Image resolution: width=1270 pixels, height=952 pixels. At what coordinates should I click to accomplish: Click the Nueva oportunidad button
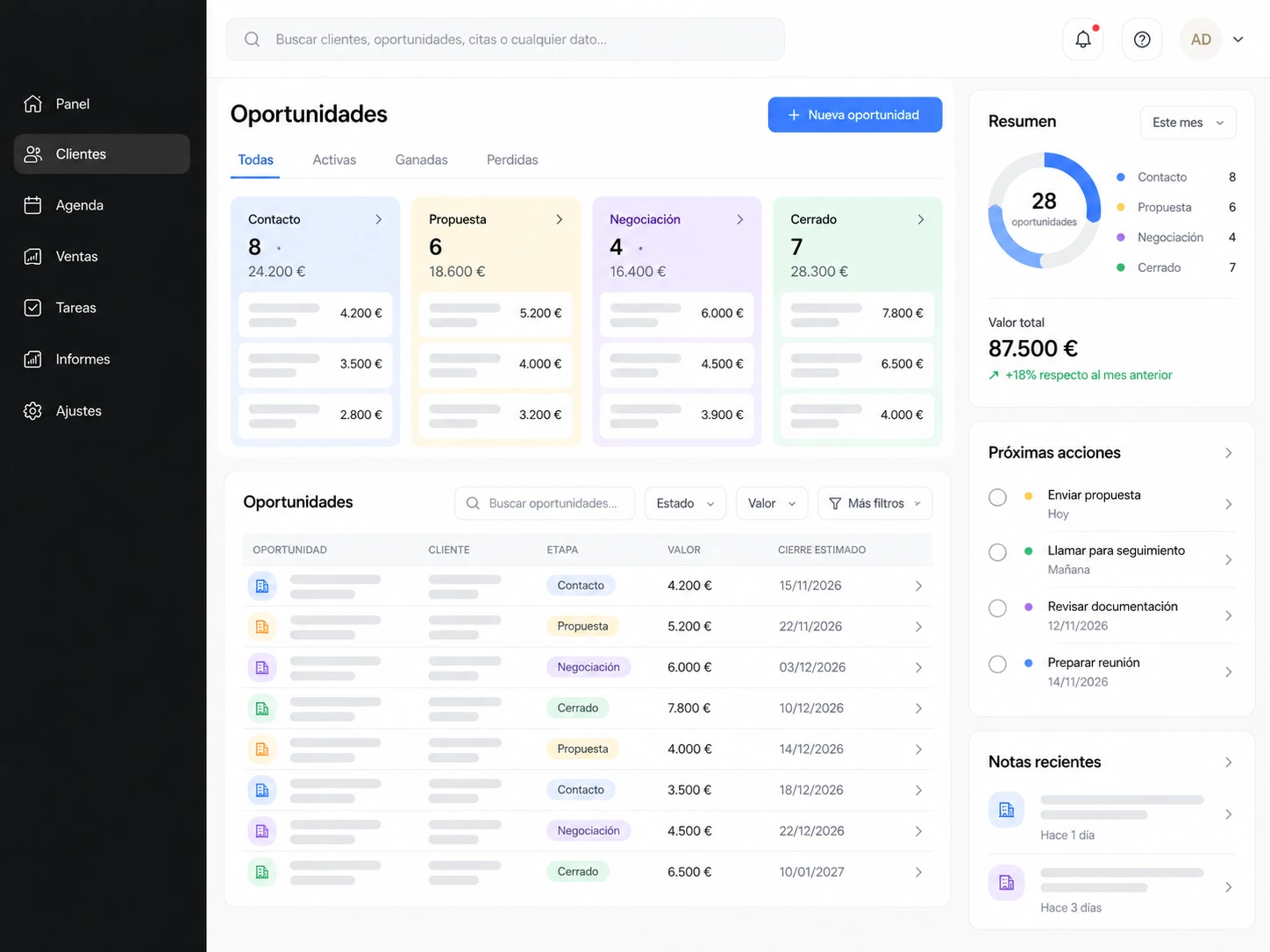point(855,115)
